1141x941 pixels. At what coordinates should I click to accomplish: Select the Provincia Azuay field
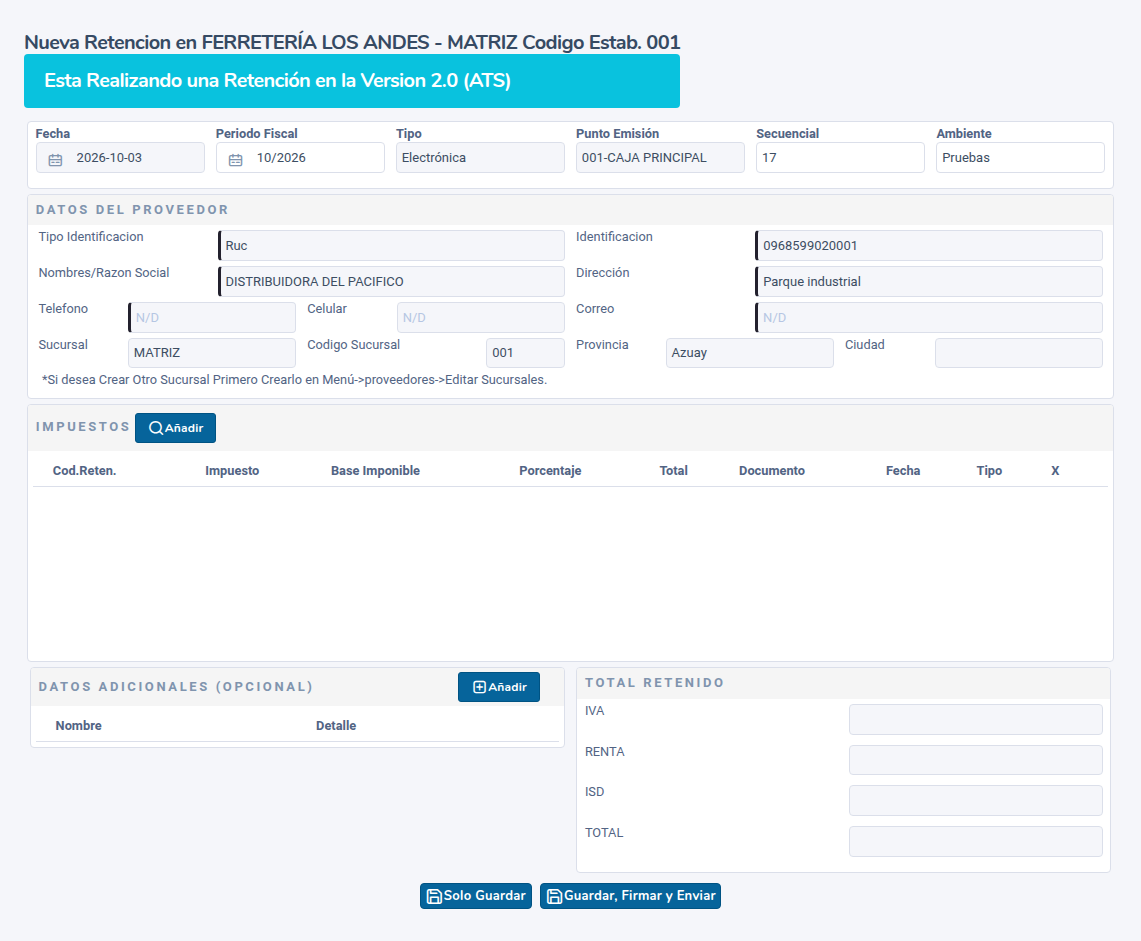pyautogui.click(x=750, y=353)
